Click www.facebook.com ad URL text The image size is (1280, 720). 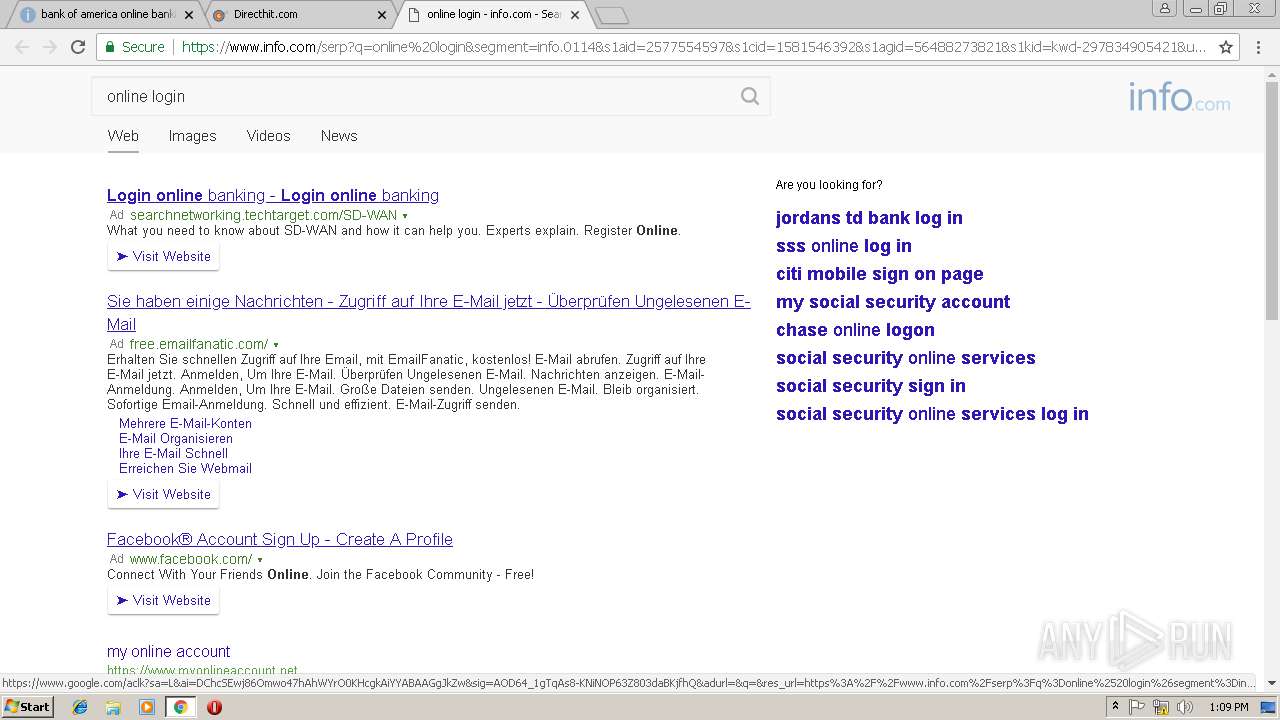(191, 559)
